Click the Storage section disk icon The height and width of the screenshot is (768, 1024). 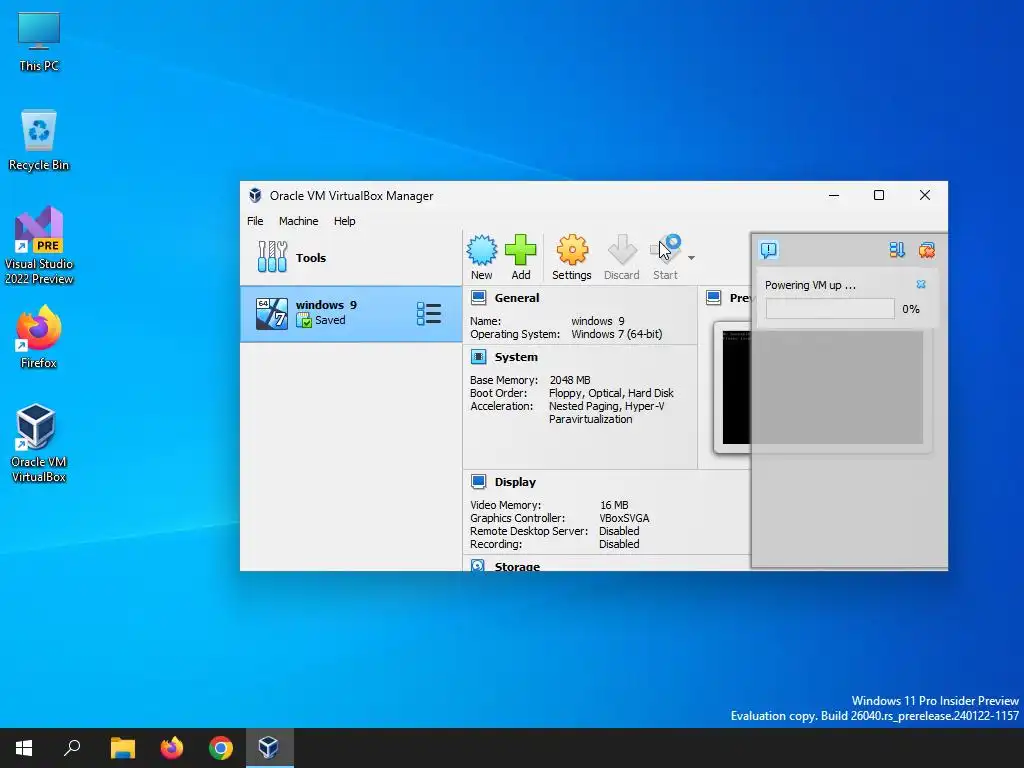(478, 565)
